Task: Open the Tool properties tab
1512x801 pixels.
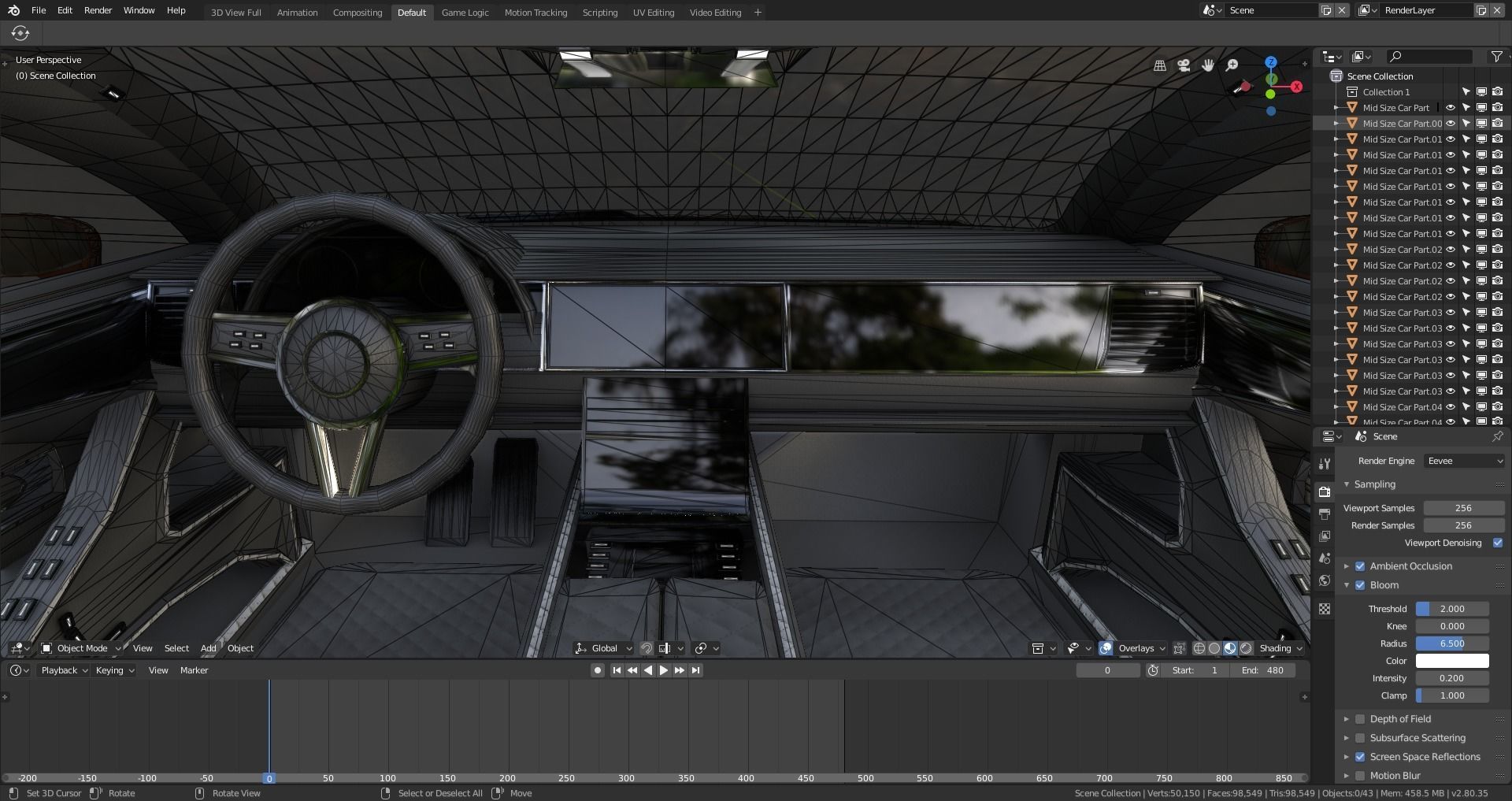Action: (x=1325, y=463)
